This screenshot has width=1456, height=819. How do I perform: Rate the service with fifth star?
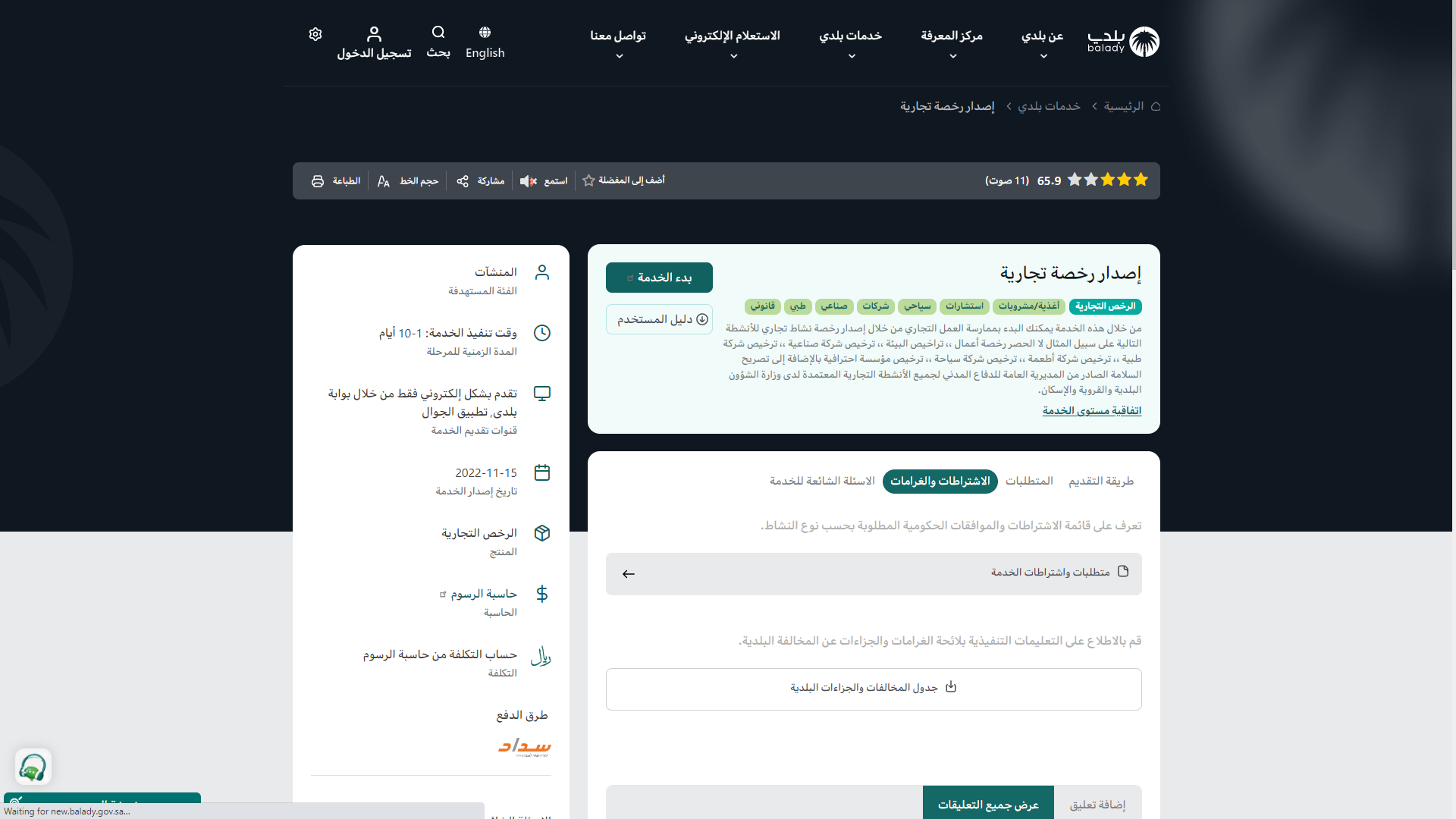pyautogui.click(x=1075, y=180)
